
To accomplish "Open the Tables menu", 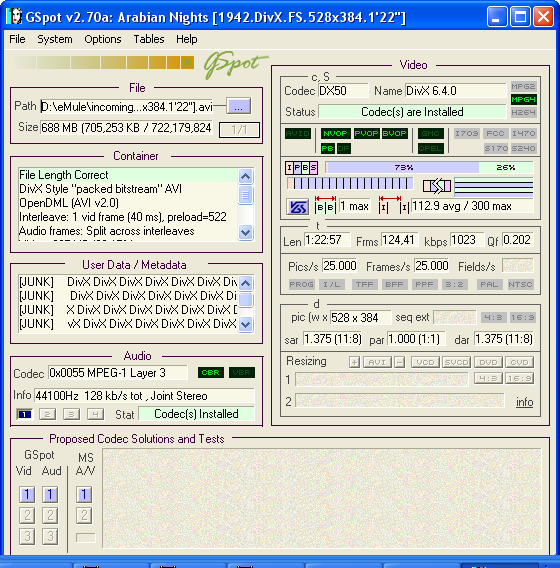I will coord(149,39).
